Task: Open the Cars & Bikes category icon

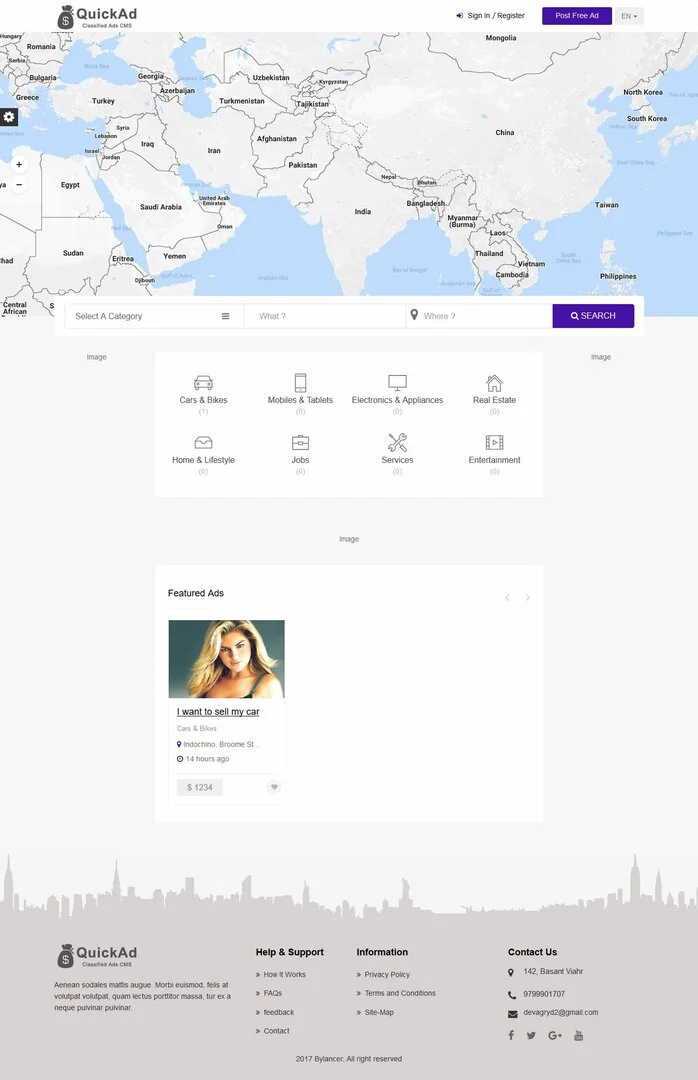Action: pos(203,382)
